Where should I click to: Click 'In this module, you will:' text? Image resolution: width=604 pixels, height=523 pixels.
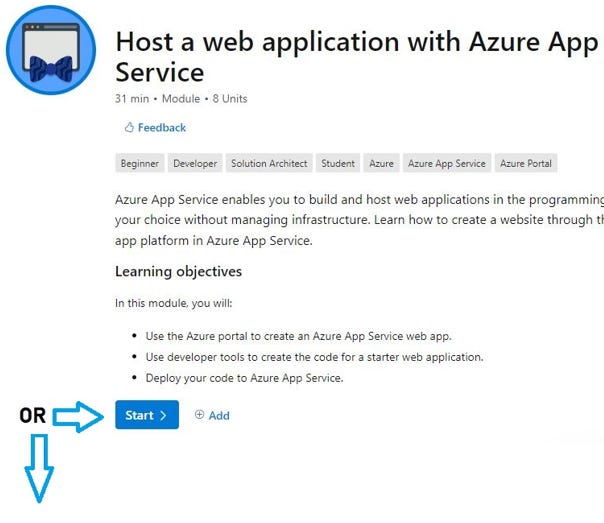[x=174, y=303]
